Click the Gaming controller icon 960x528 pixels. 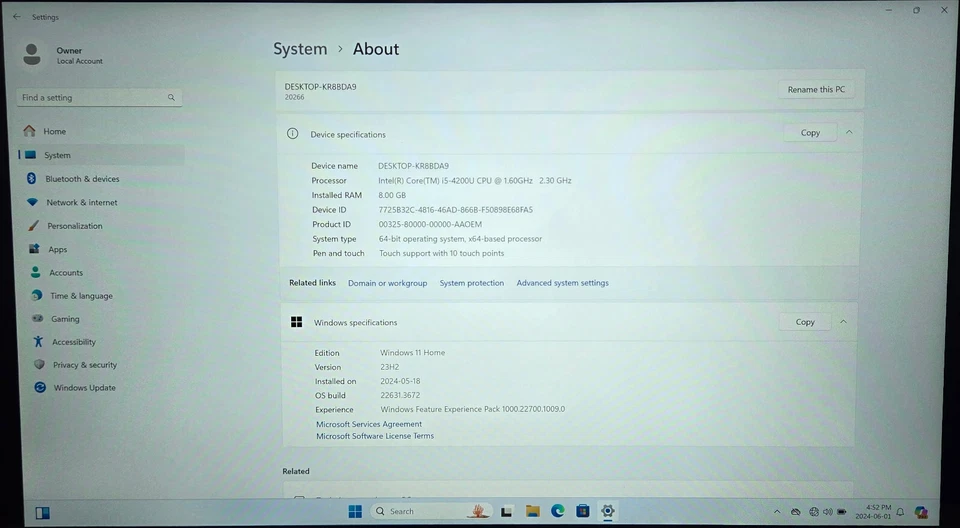(38, 319)
